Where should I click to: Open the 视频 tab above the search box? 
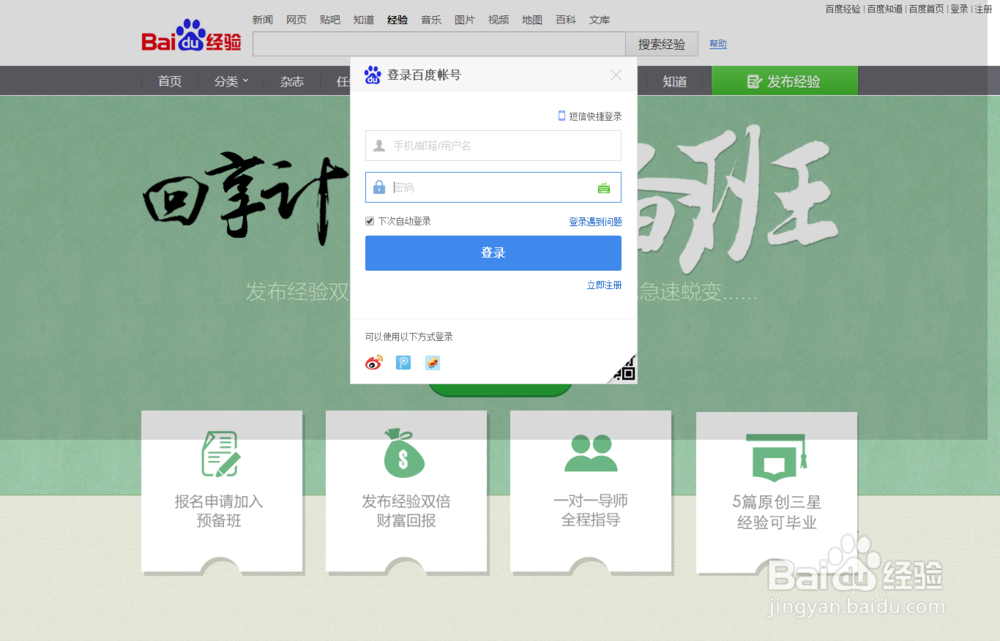pos(498,20)
